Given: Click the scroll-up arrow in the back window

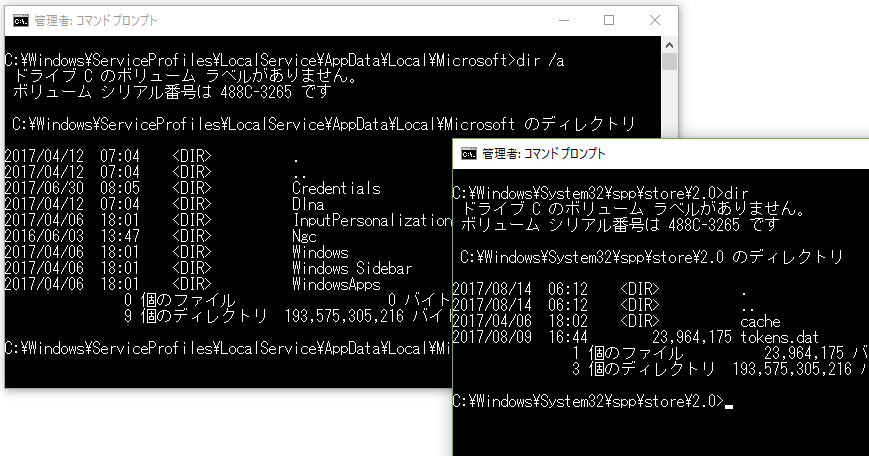Looking at the screenshot, I should pyautogui.click(x=669, y=45).
